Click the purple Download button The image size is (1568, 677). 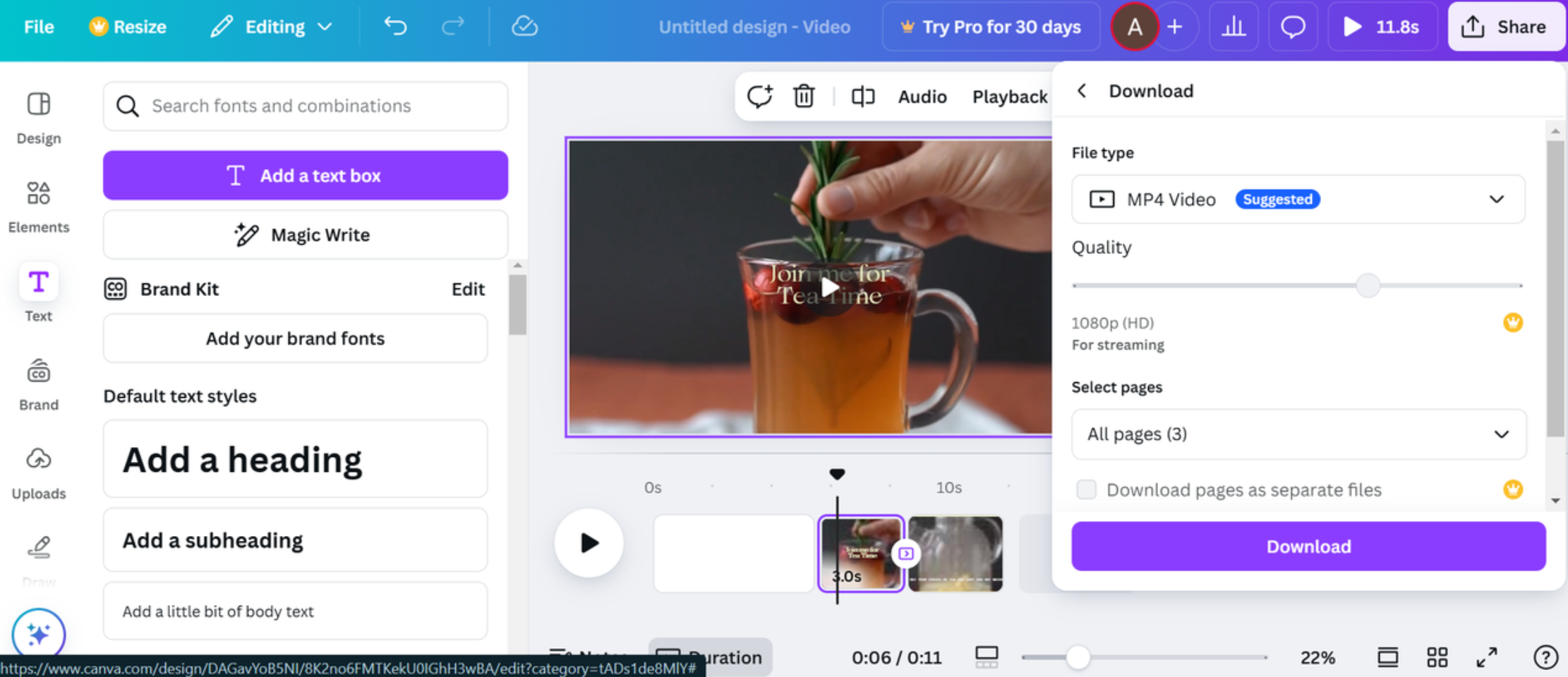pyautogui.click(x=1308, y=546)
